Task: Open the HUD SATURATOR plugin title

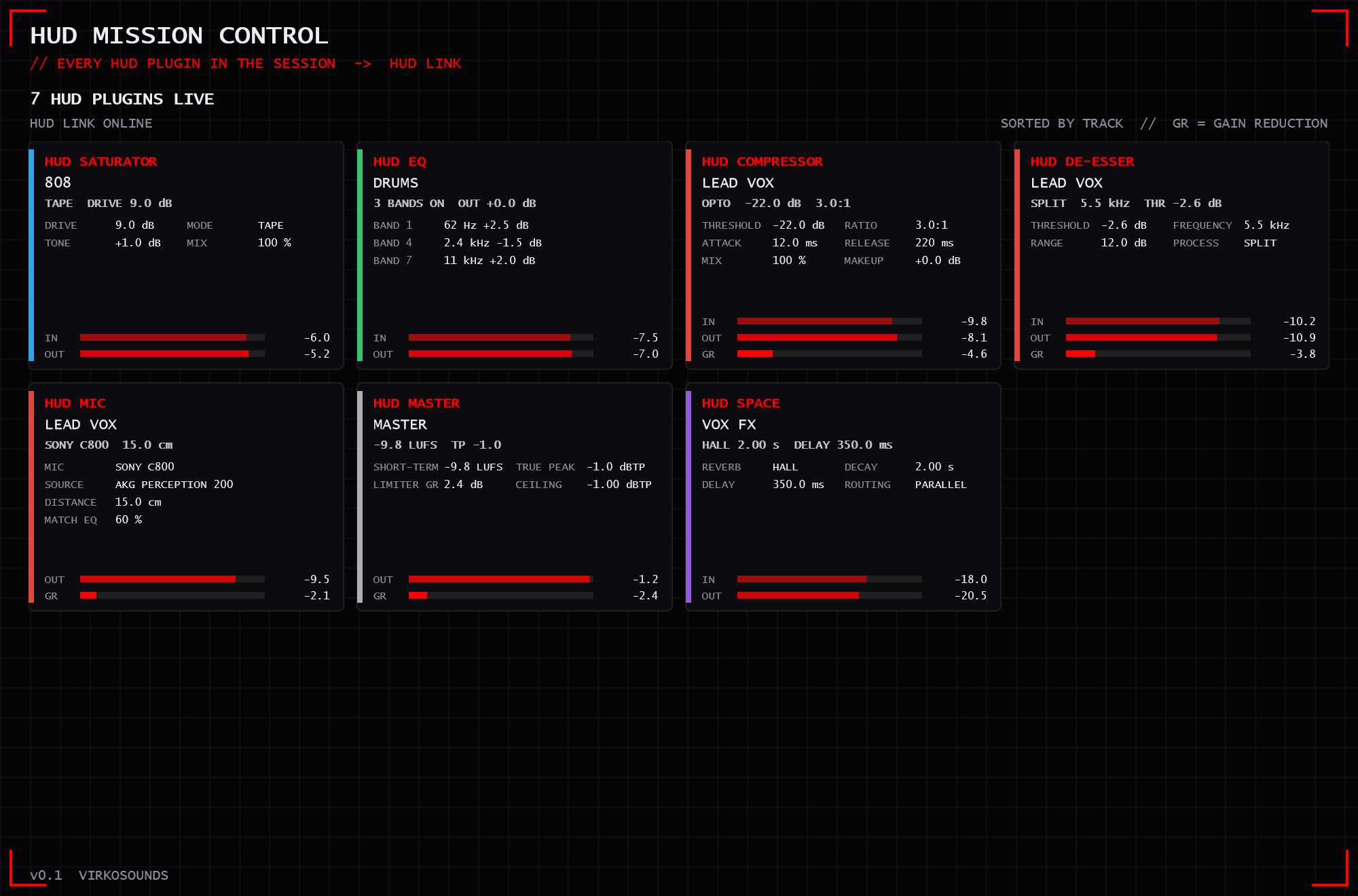Action: click(100, 162)
